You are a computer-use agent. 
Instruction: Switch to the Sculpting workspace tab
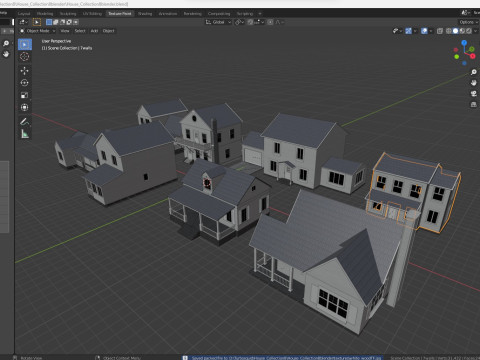(x=68, y=14)
